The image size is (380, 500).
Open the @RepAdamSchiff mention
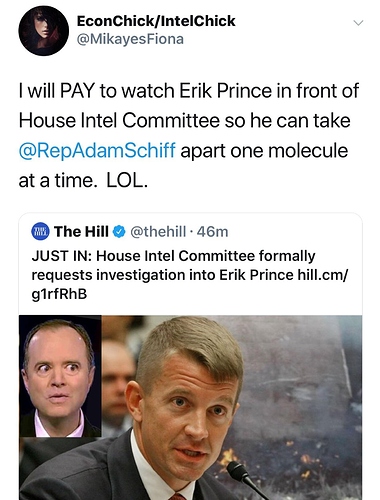tap(97, 150)
